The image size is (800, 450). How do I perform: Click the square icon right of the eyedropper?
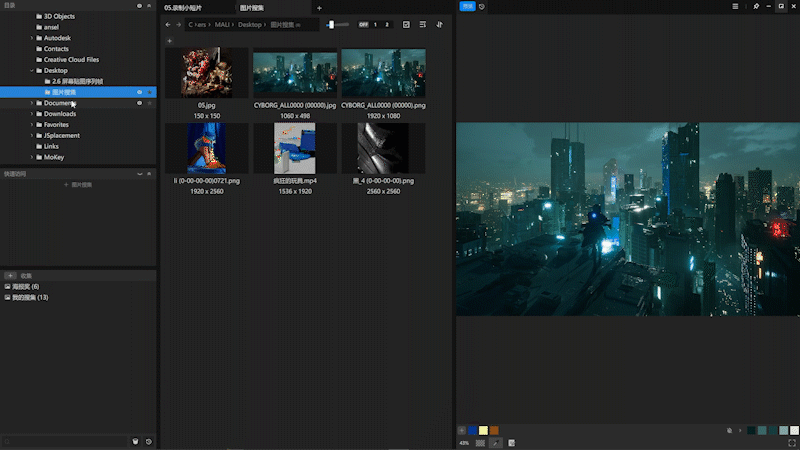(x=511, y=443)
